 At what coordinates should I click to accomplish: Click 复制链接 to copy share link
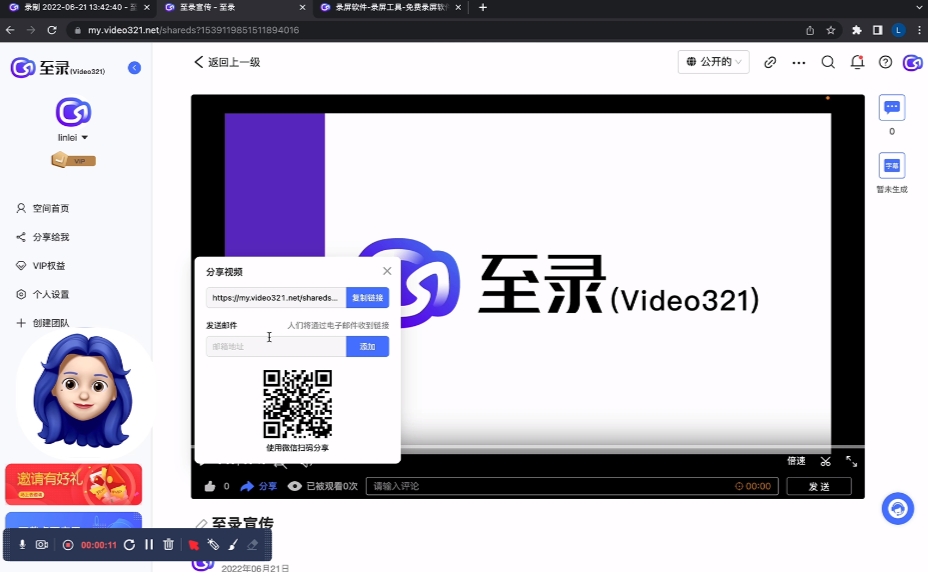368,298
